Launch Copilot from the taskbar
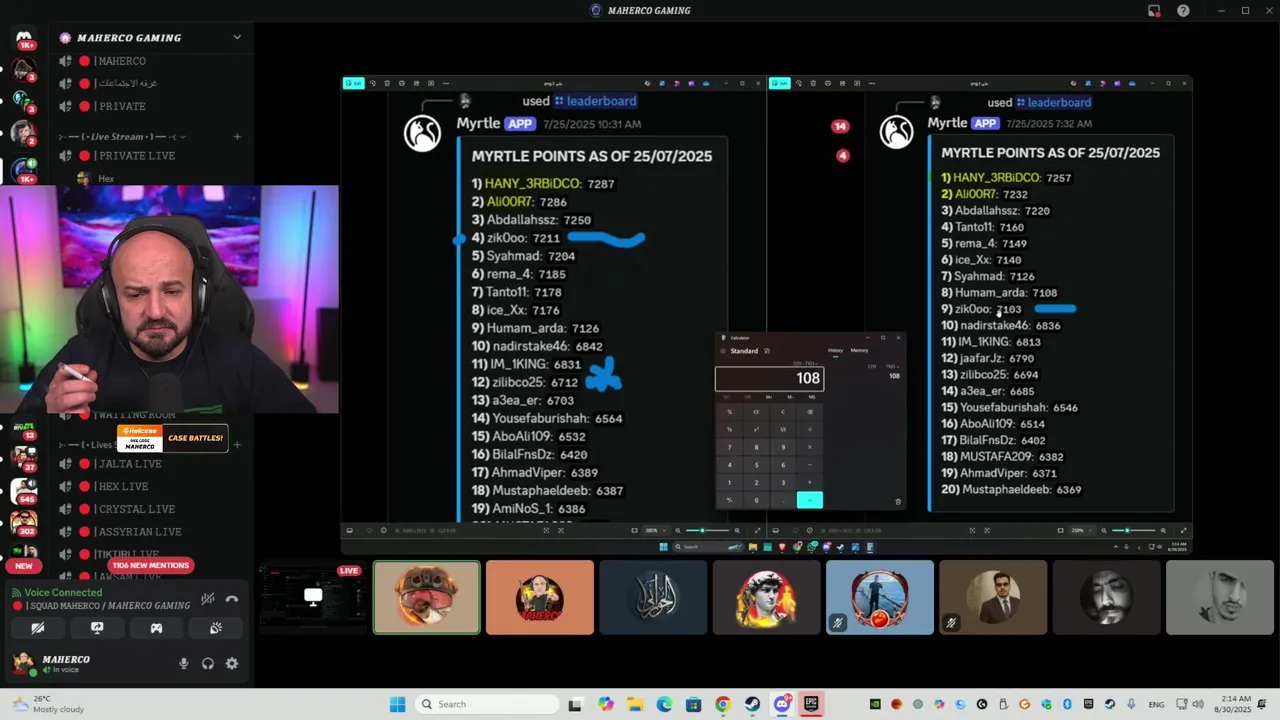 (x=606, y=704)
